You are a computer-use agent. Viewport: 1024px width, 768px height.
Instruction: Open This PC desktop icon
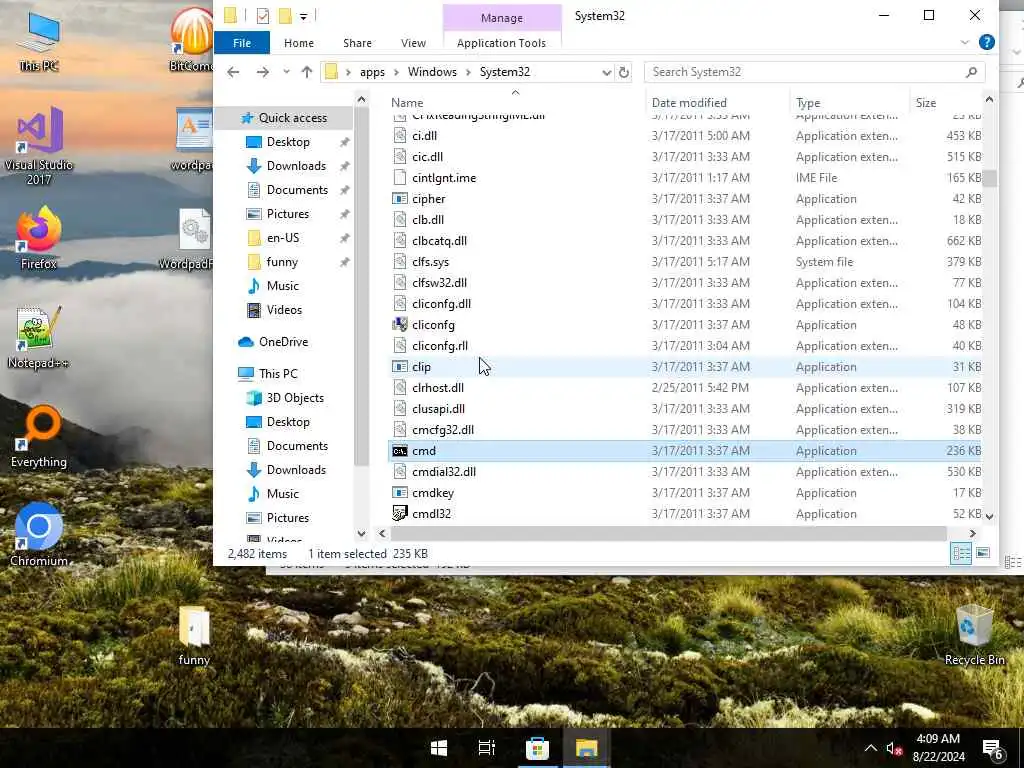point(39,40)
